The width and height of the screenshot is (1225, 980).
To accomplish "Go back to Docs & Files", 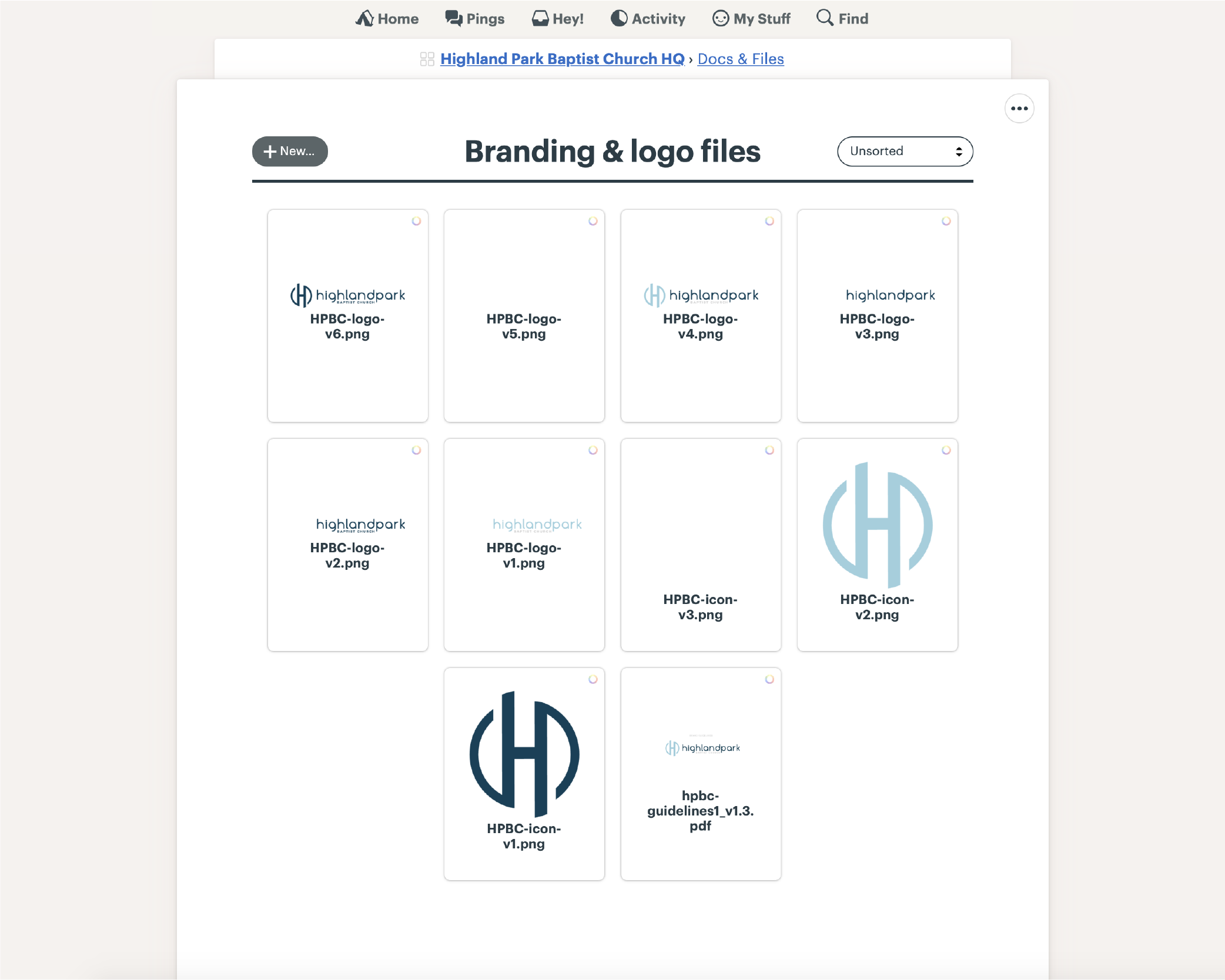I will (741, 59).
